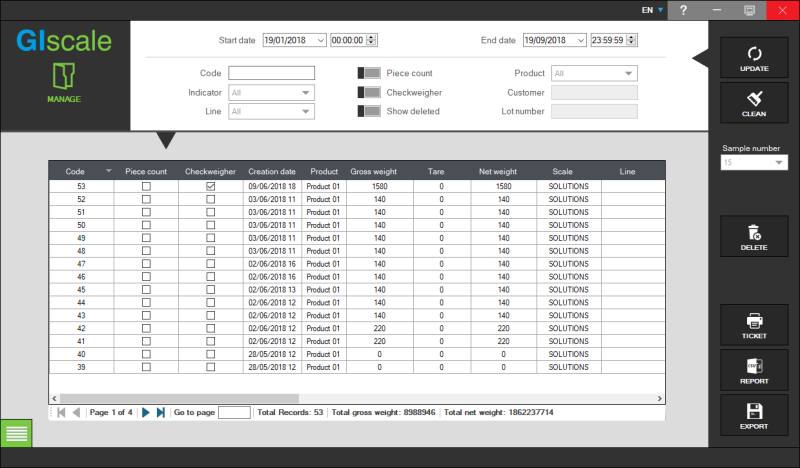The width and height of the screenshot is (800, 468).
Task: Open the Product filter dropdown
Action: click(x=628, y=73)
